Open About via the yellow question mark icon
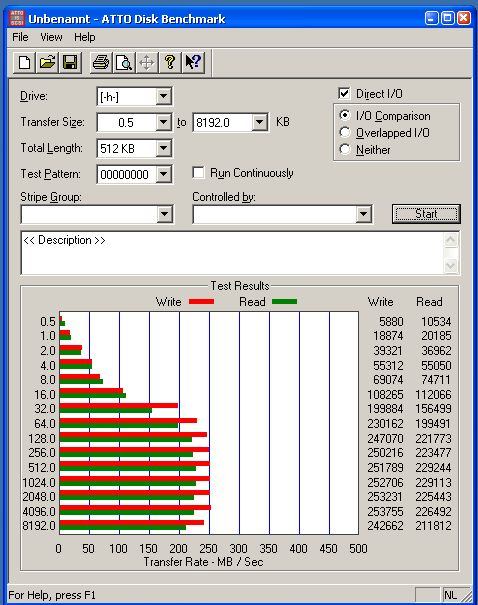 coord(170,62)
